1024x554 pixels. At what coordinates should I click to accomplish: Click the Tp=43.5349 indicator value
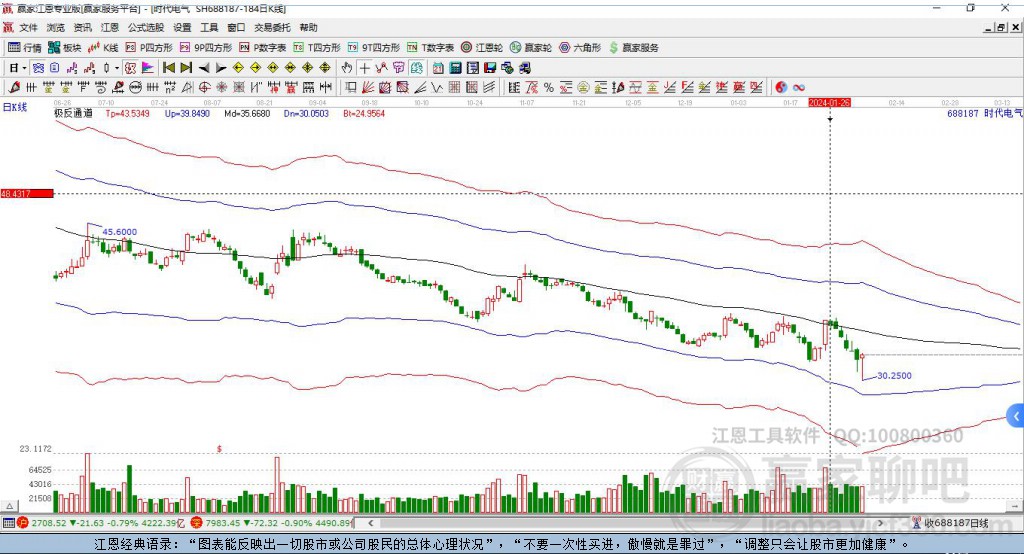tap(127, 114)
